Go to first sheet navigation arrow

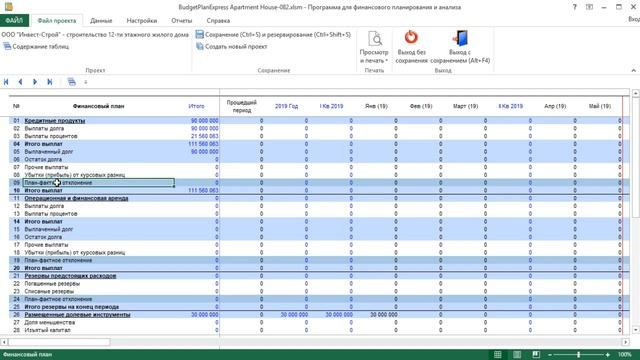click(6, 82)
